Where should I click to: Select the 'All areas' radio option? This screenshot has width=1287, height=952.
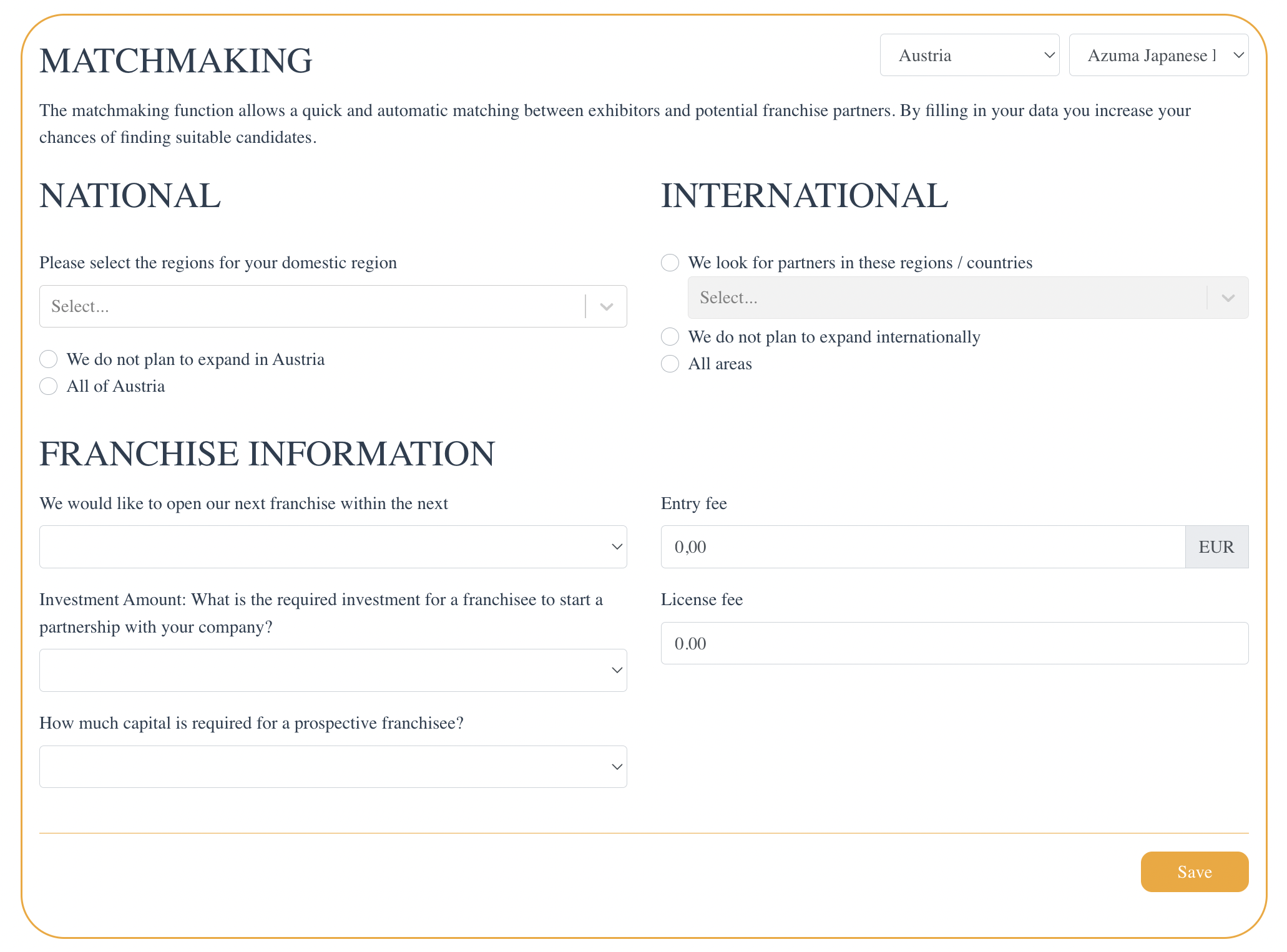(x=670, y=364)
